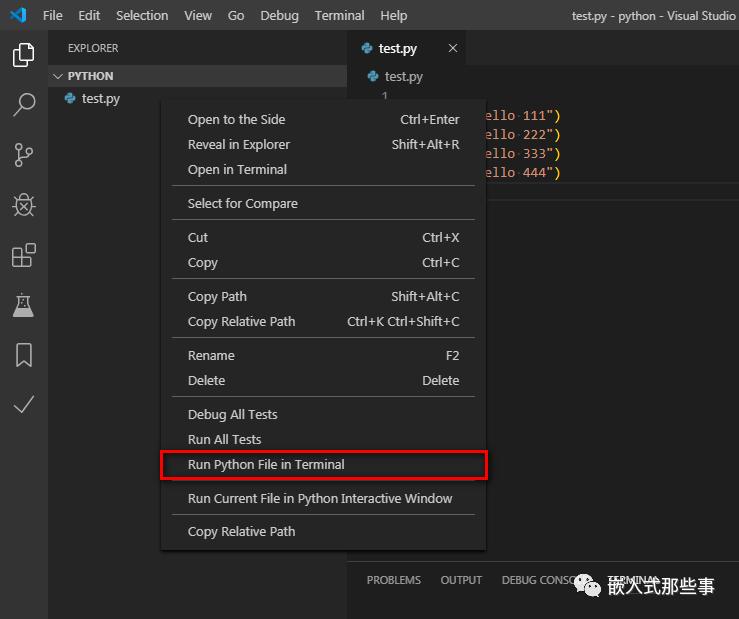Choose Cut from context menu
The height and width of the screenshot is (619, 739).
(x=323, y=238)
